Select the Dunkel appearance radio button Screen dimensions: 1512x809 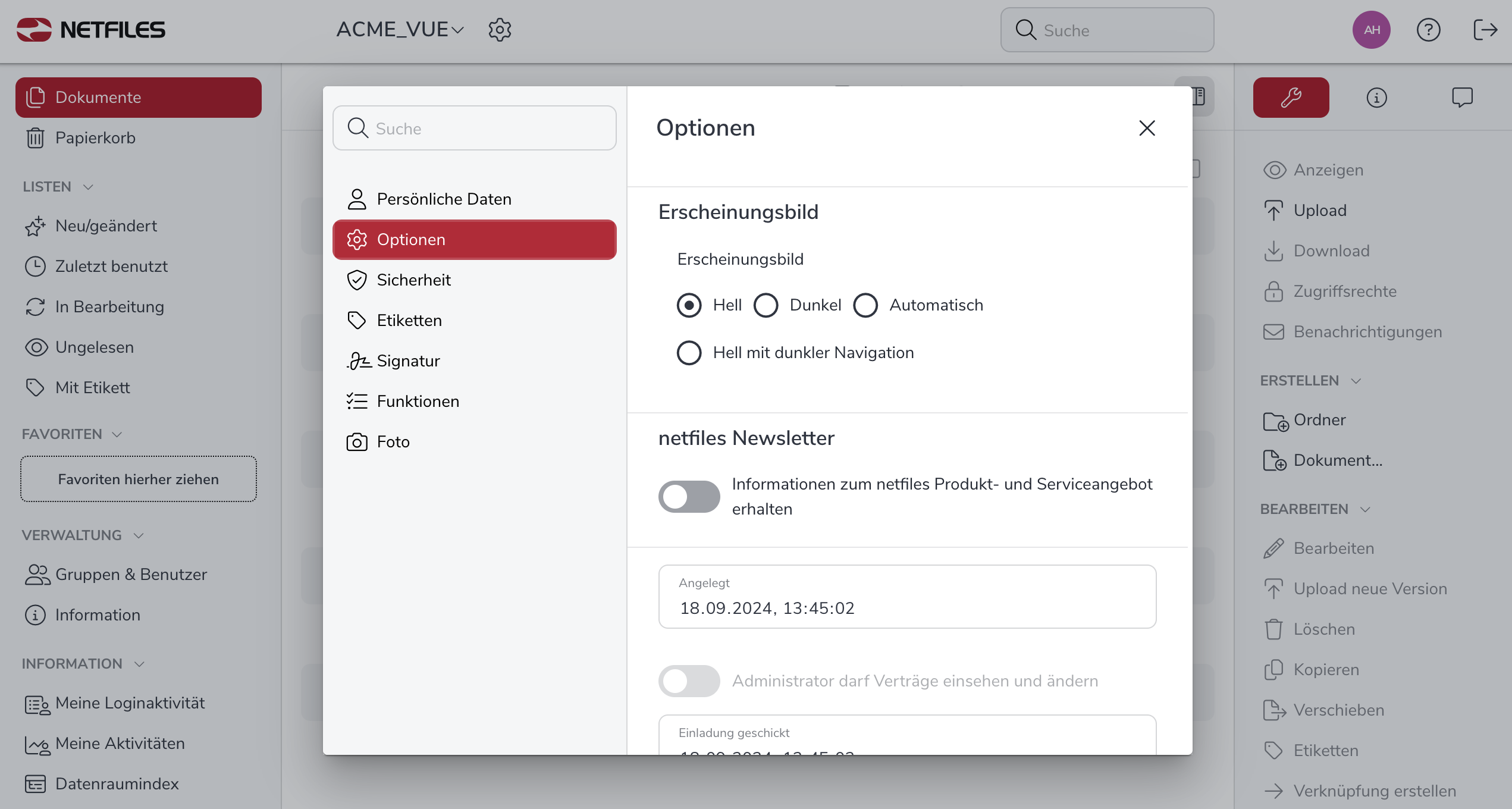point(766,305)
